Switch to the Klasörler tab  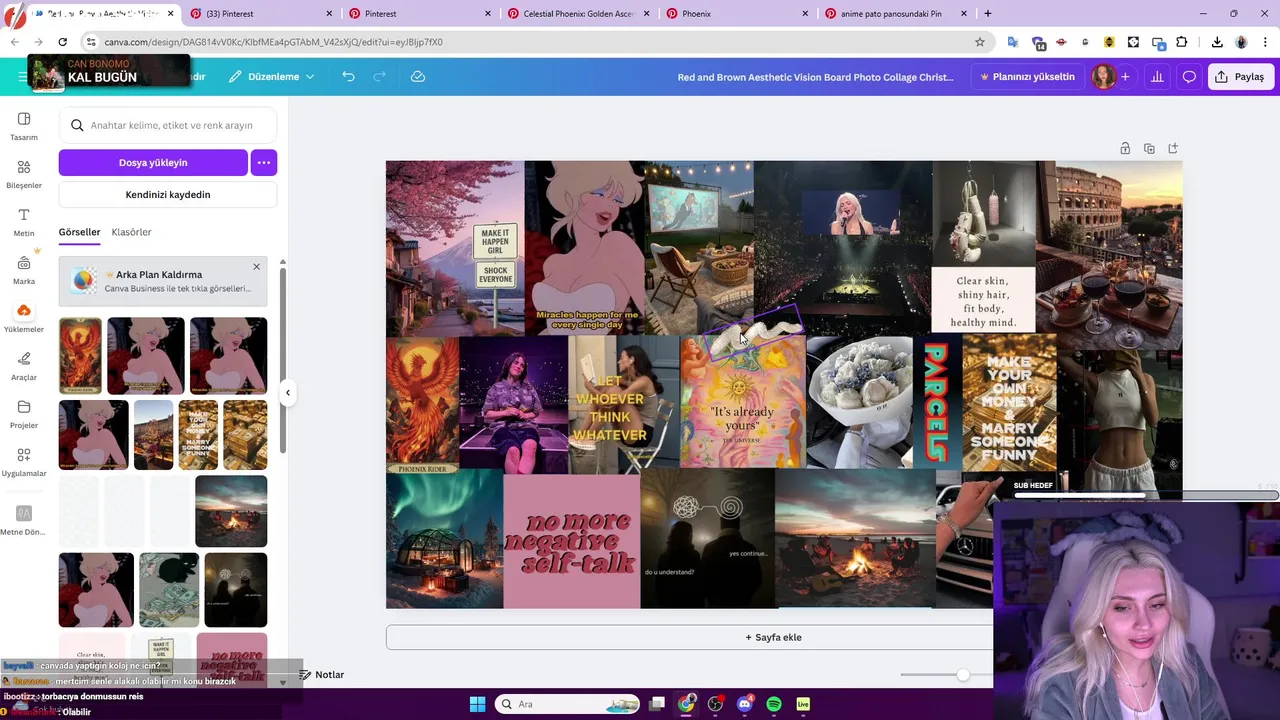pyautogui.click(x=131, y=232)
